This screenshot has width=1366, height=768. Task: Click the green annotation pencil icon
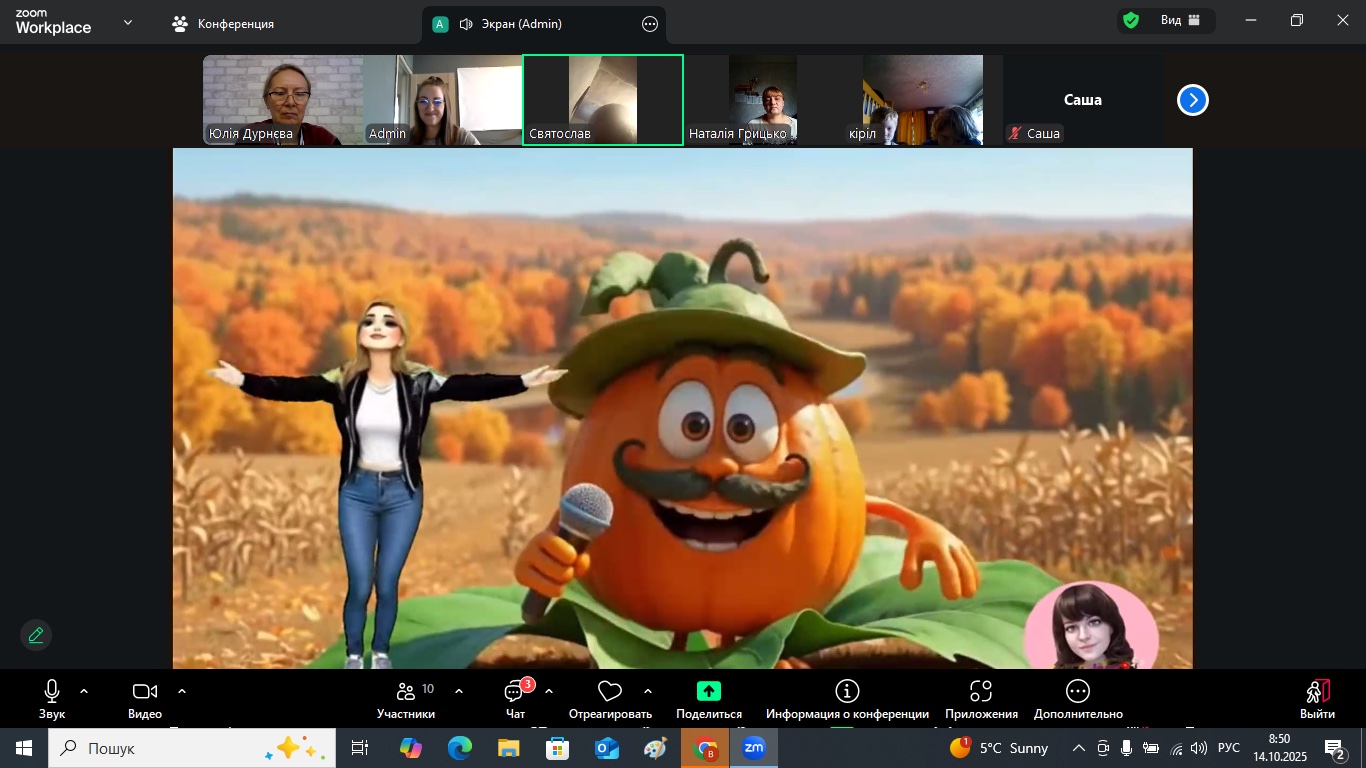tap(36, 635)
